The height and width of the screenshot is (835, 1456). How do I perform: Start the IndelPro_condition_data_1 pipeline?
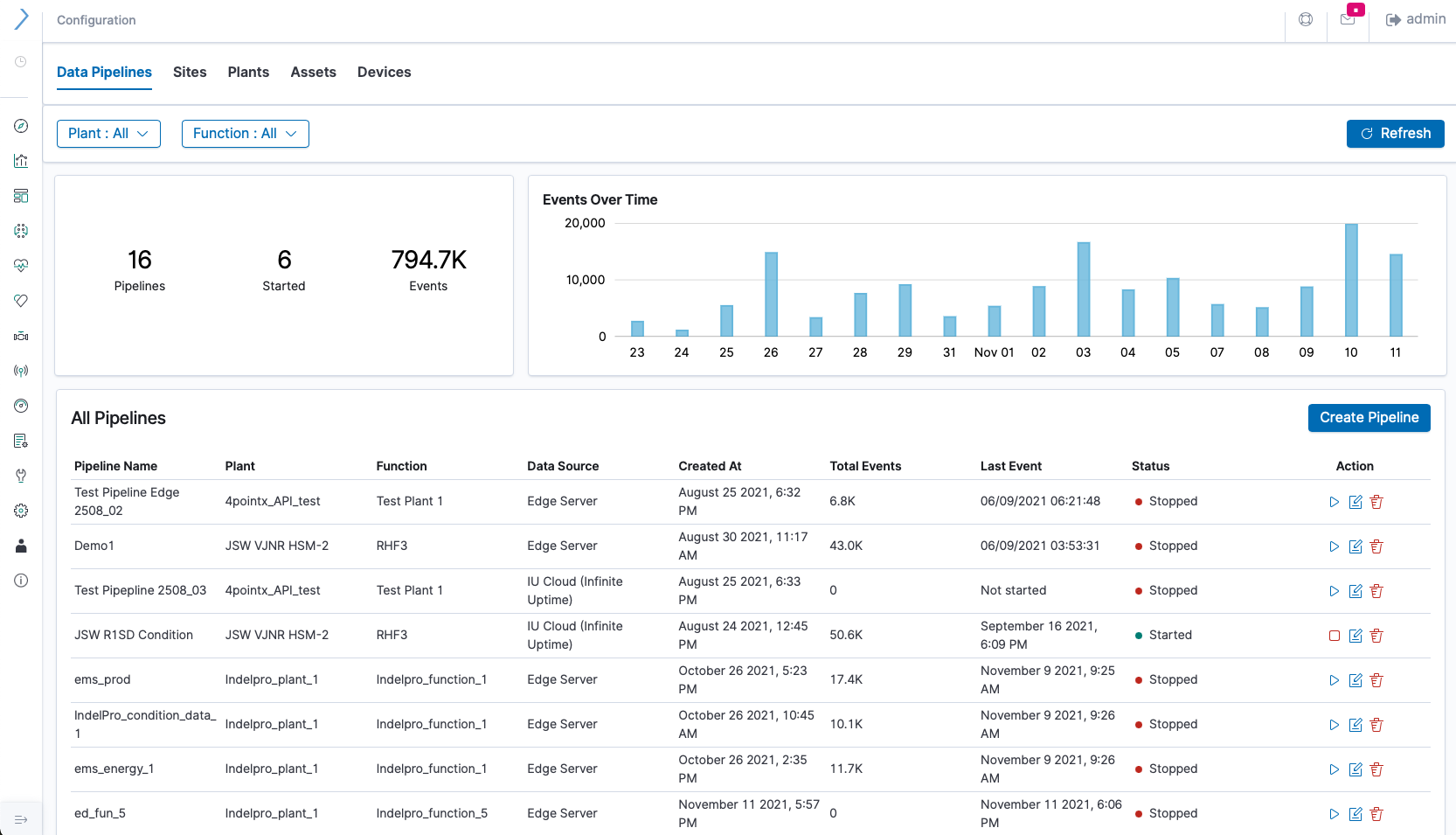coord(1334,725)
